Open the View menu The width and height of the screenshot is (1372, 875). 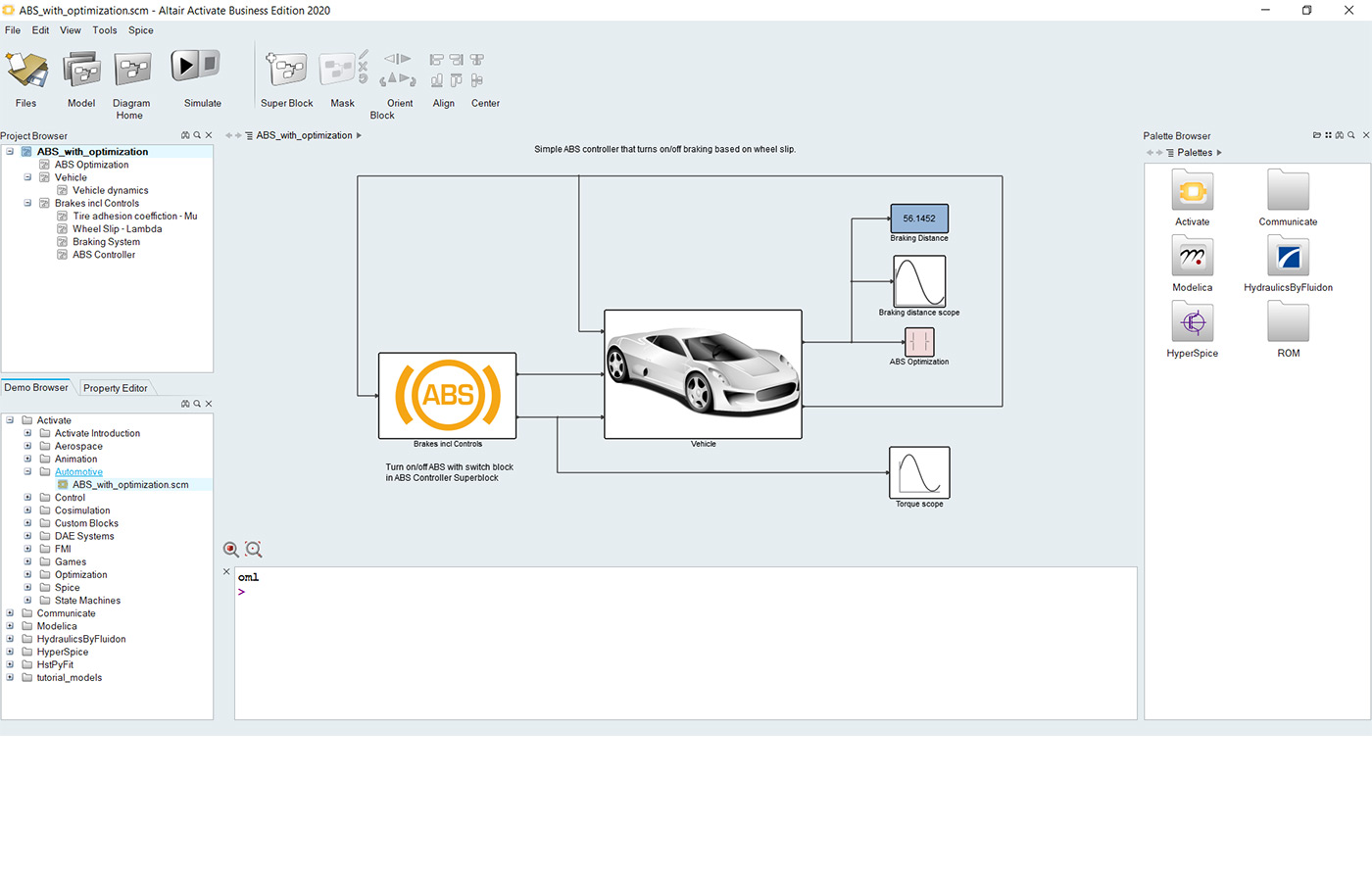71,30
